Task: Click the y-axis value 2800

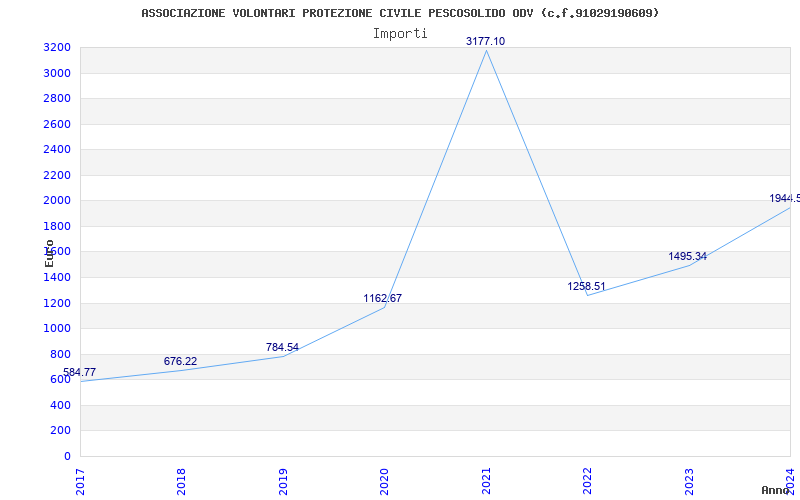Action: pyautogui.click(x=57, y=98)
